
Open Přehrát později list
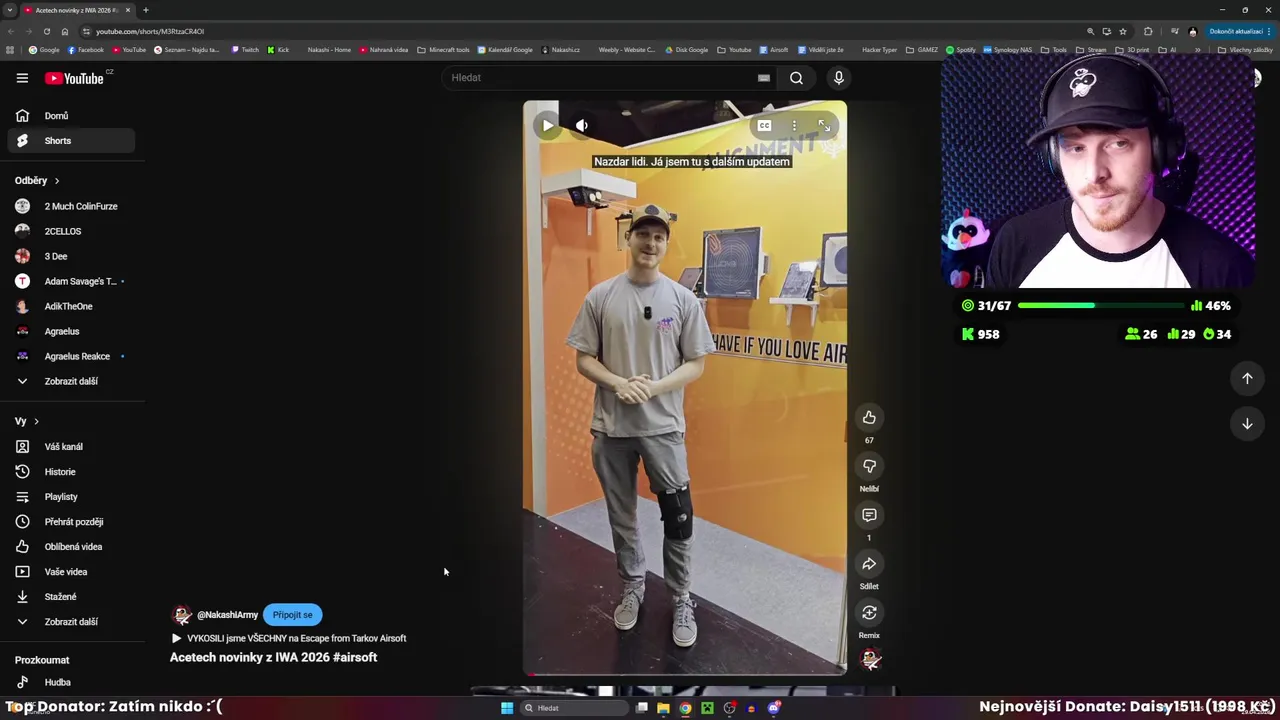point(71,522)
